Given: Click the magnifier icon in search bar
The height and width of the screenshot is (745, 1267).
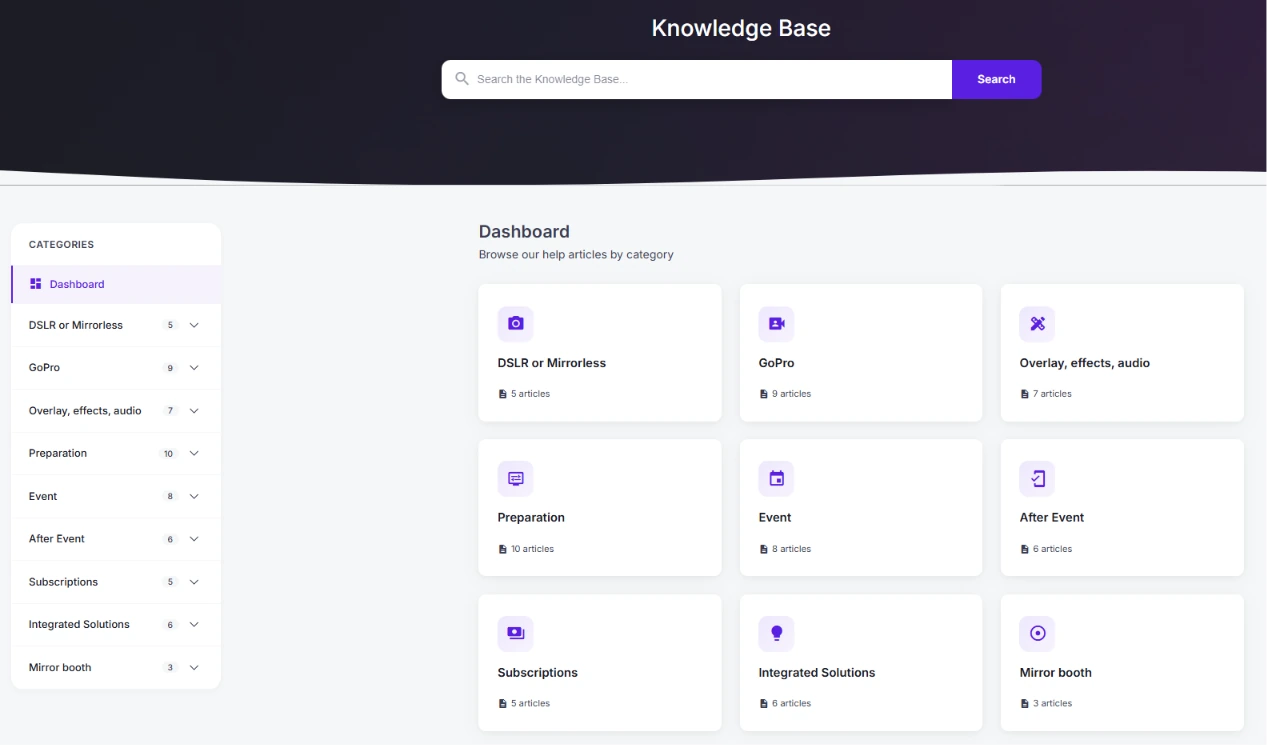Looking at the screenshot, I should [x=461, y=79].
